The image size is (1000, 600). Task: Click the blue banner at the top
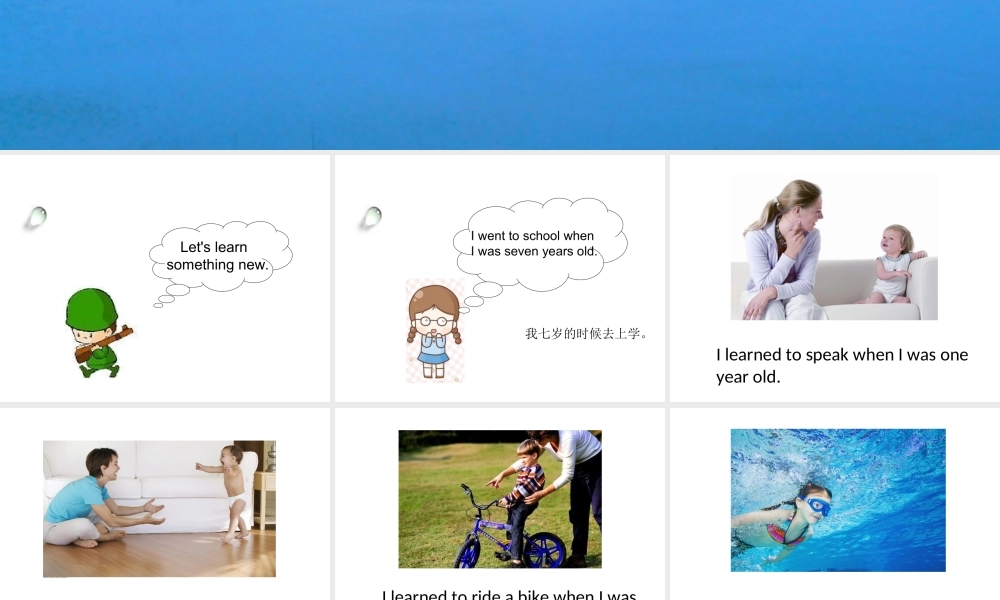500,75
